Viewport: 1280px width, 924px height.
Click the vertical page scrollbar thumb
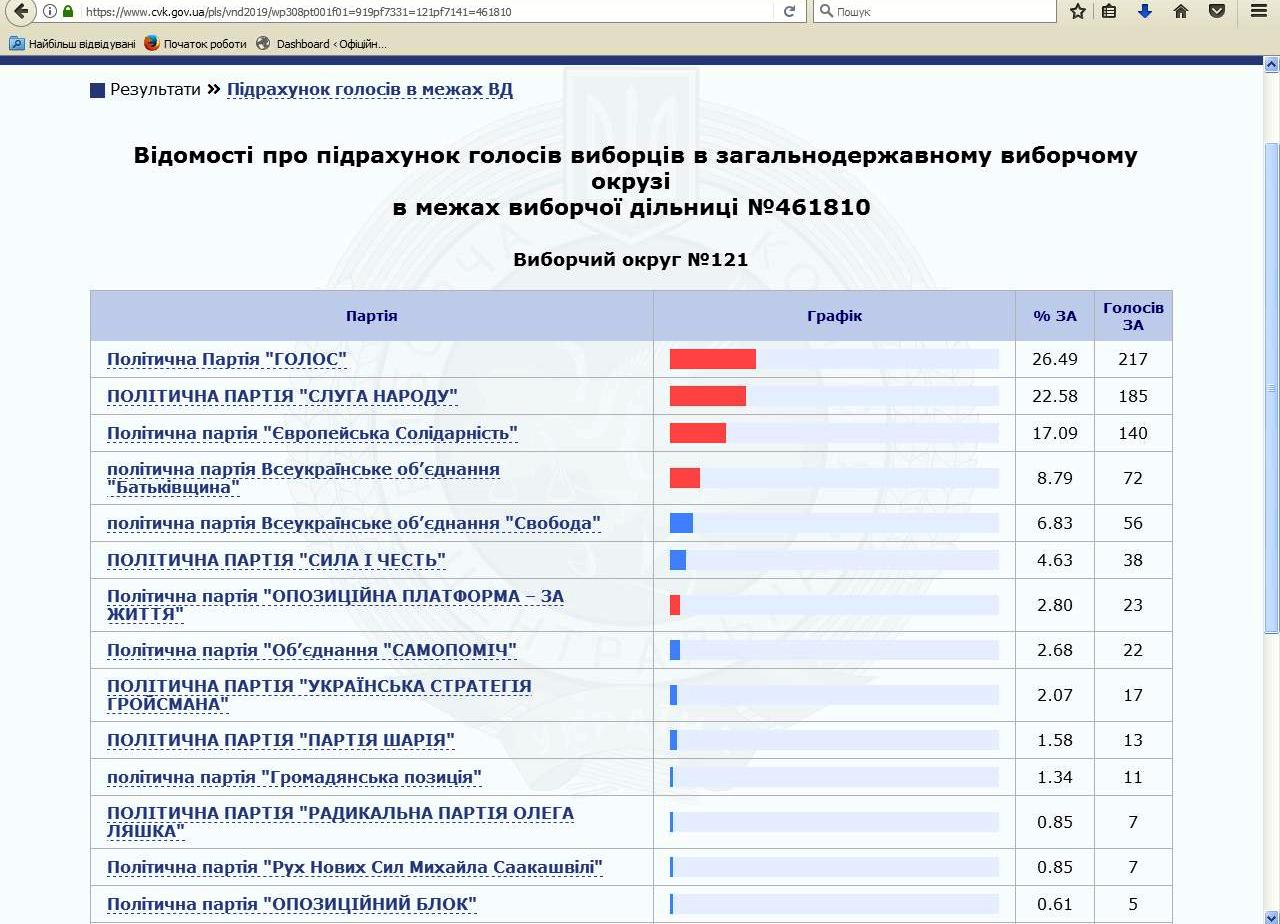pyautogui.click(x=1272, y=388)
